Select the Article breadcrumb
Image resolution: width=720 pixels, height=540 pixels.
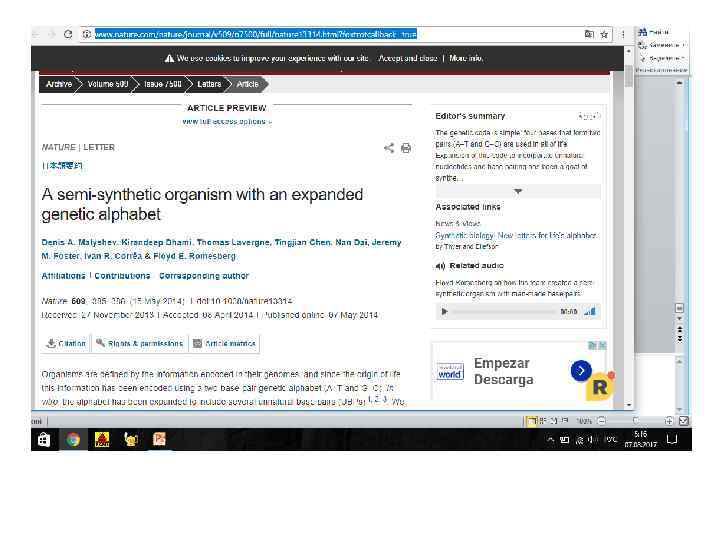click(248, 84)
